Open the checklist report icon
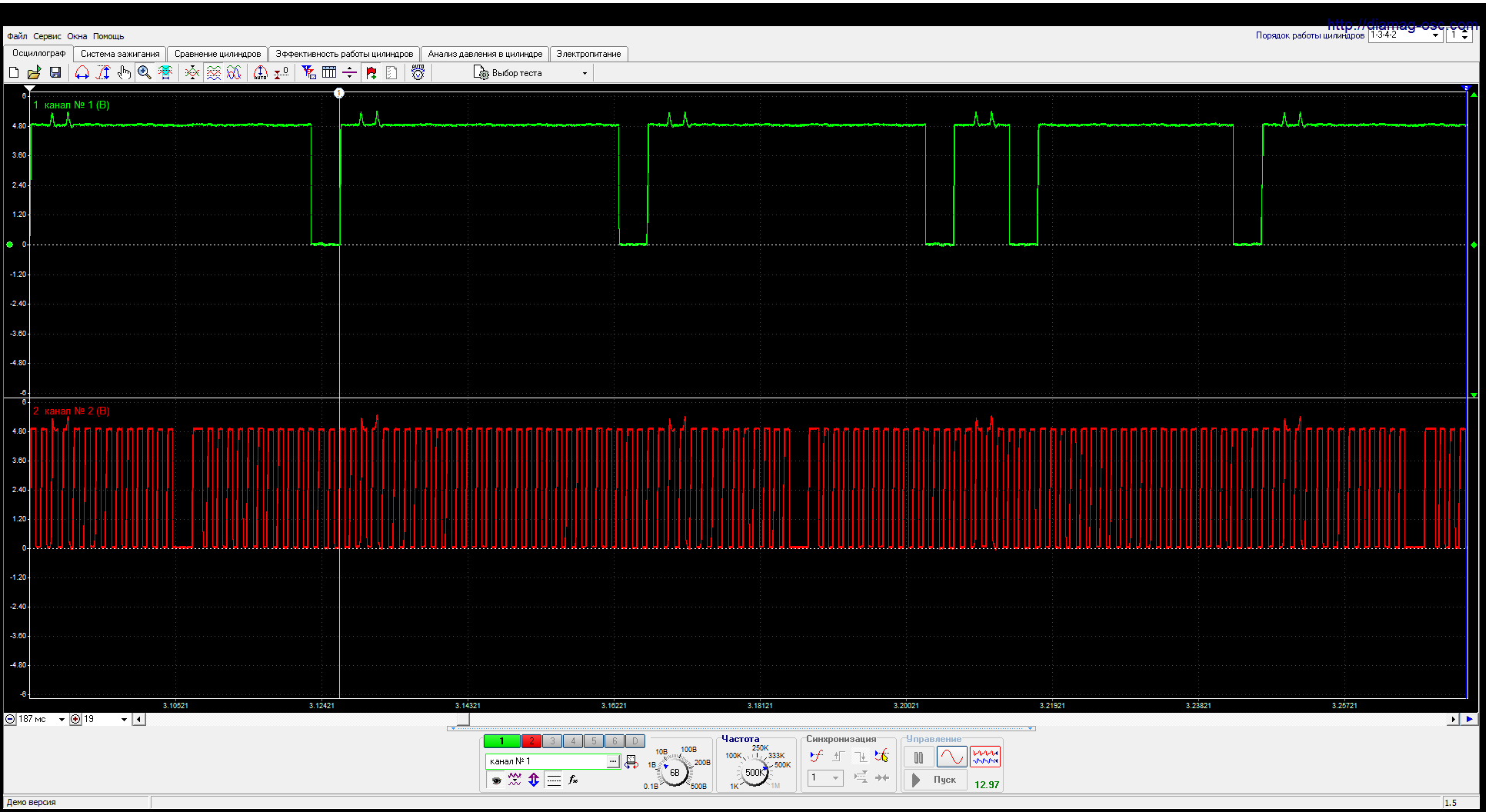 [391, 72]
